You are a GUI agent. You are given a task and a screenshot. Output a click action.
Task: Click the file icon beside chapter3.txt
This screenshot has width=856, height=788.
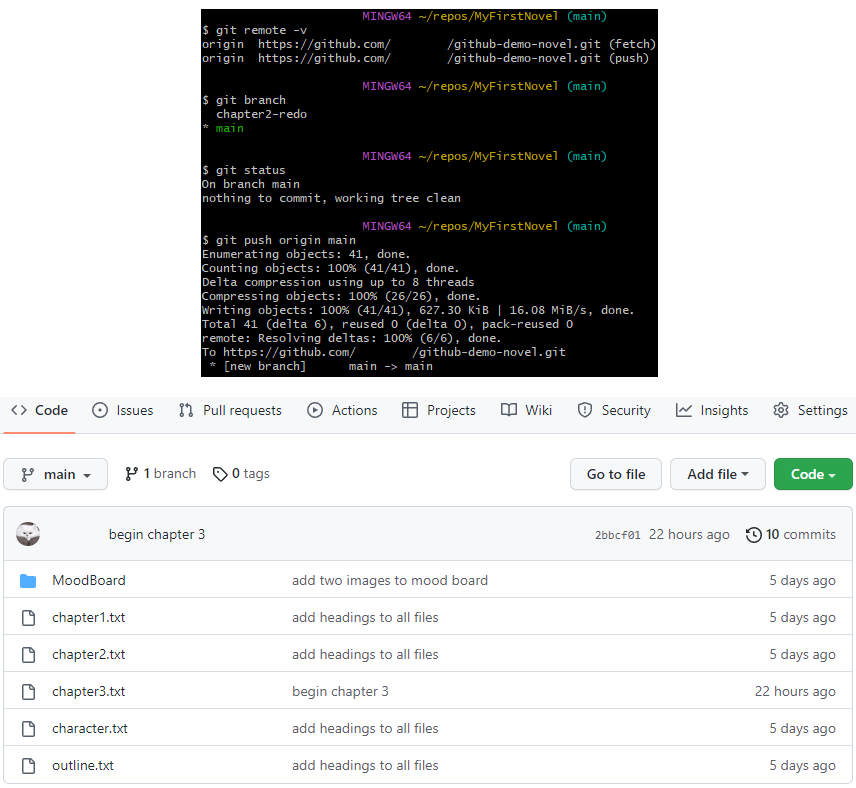28,692
